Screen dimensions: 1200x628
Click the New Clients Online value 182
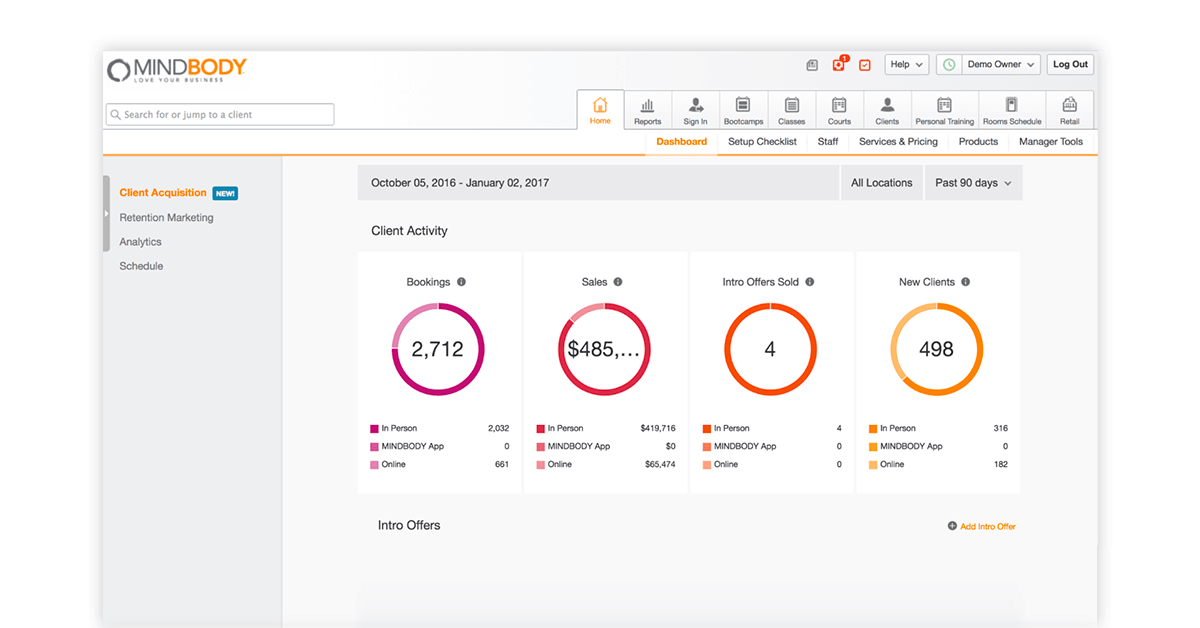click(1000, 465)
